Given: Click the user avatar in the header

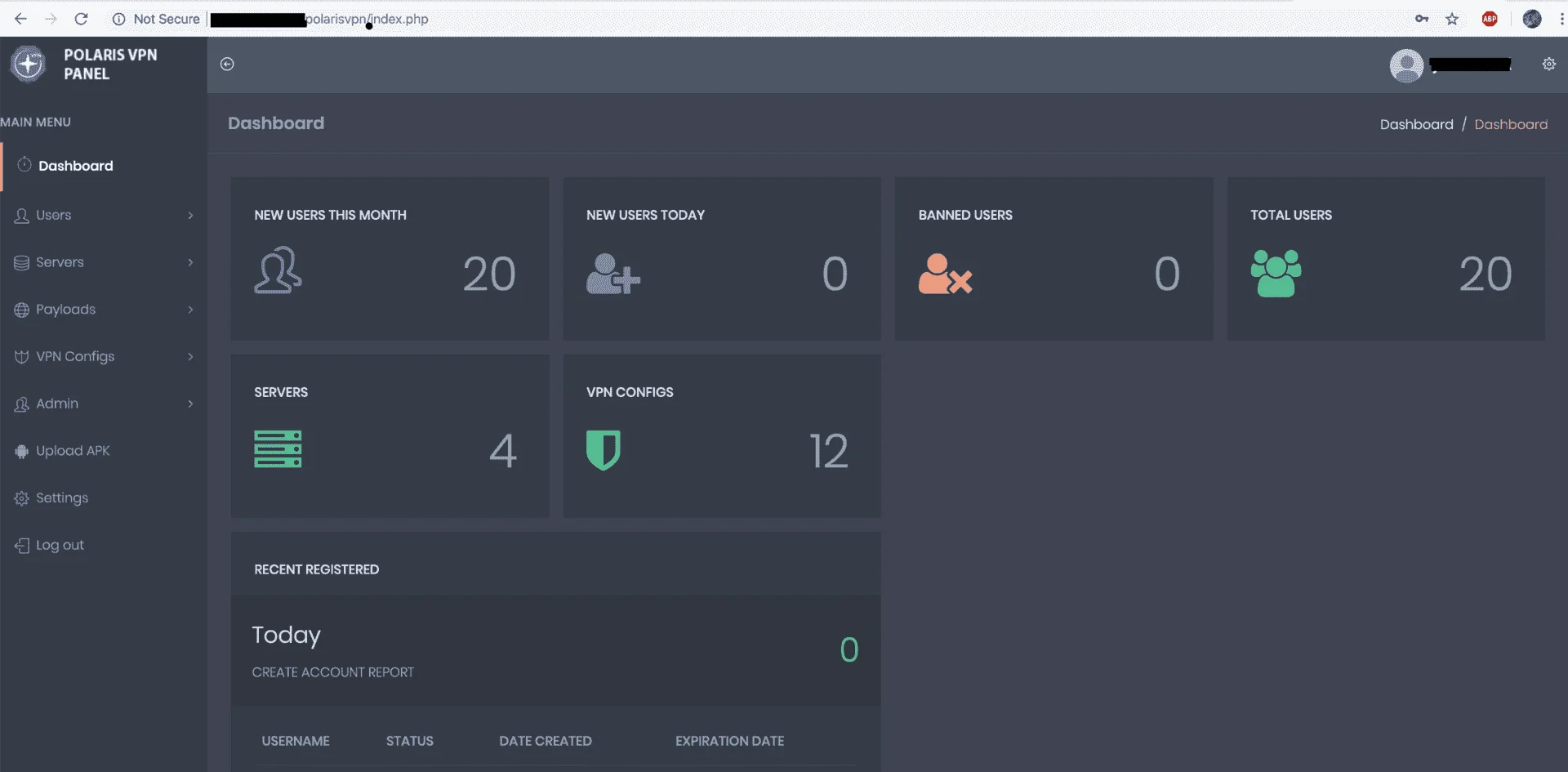Looking at the screenshot, I should 1406,65.
